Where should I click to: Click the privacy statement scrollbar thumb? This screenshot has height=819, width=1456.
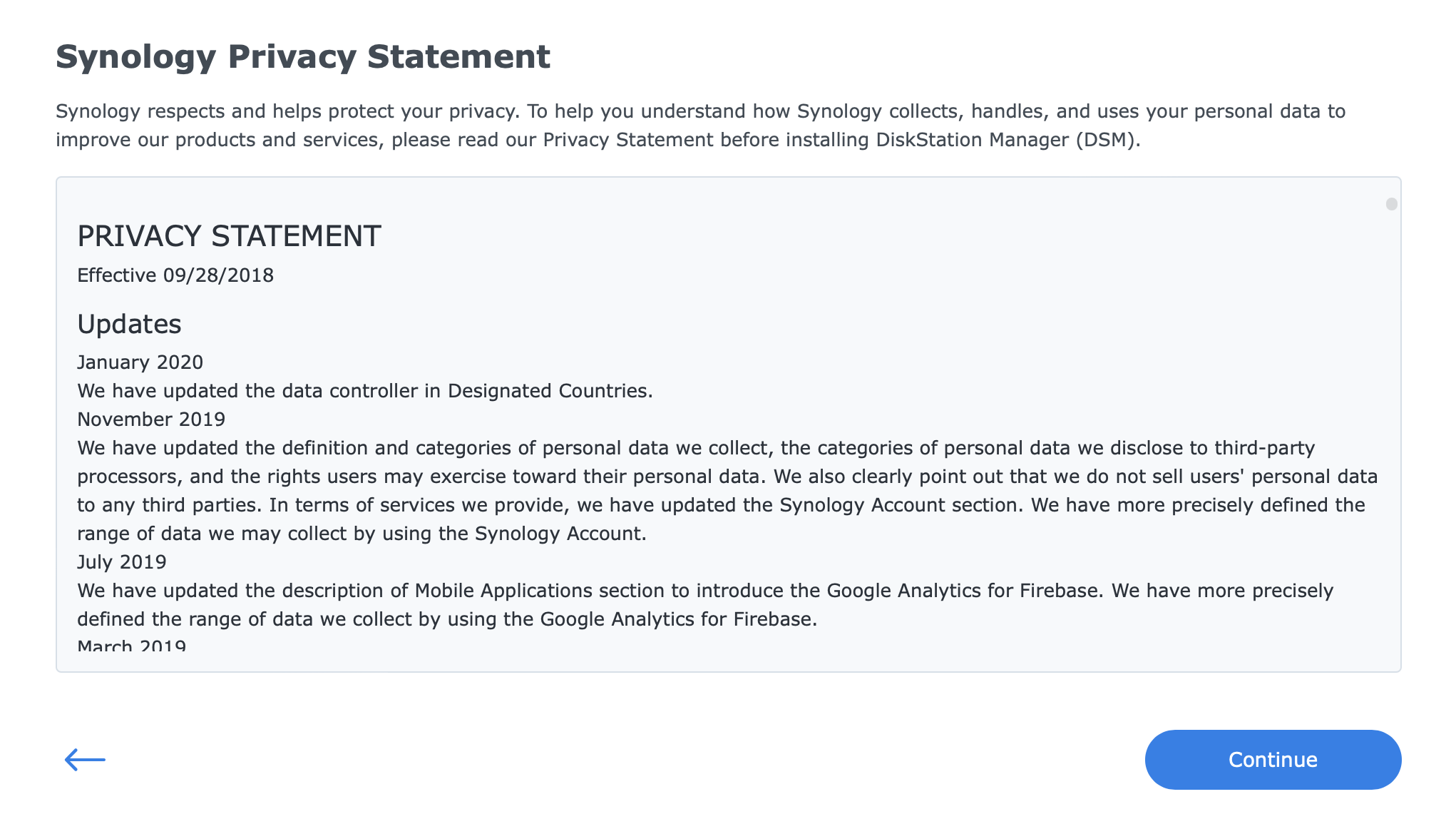(x=1391, y=204)
